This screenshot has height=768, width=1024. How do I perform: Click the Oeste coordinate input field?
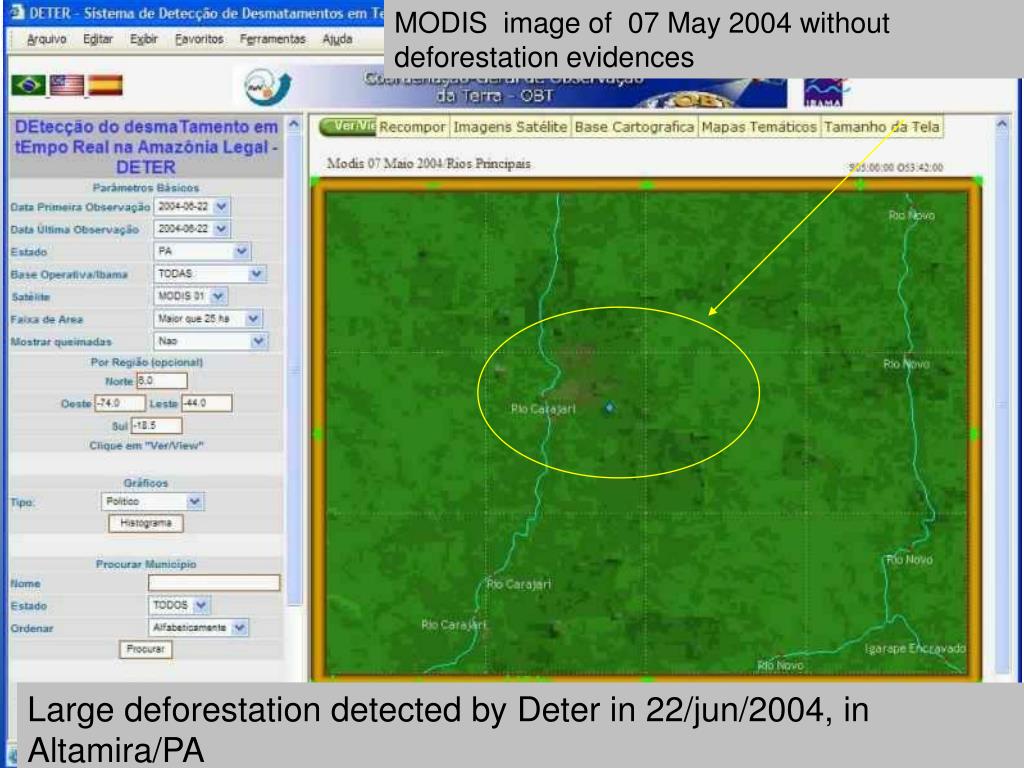120,403
